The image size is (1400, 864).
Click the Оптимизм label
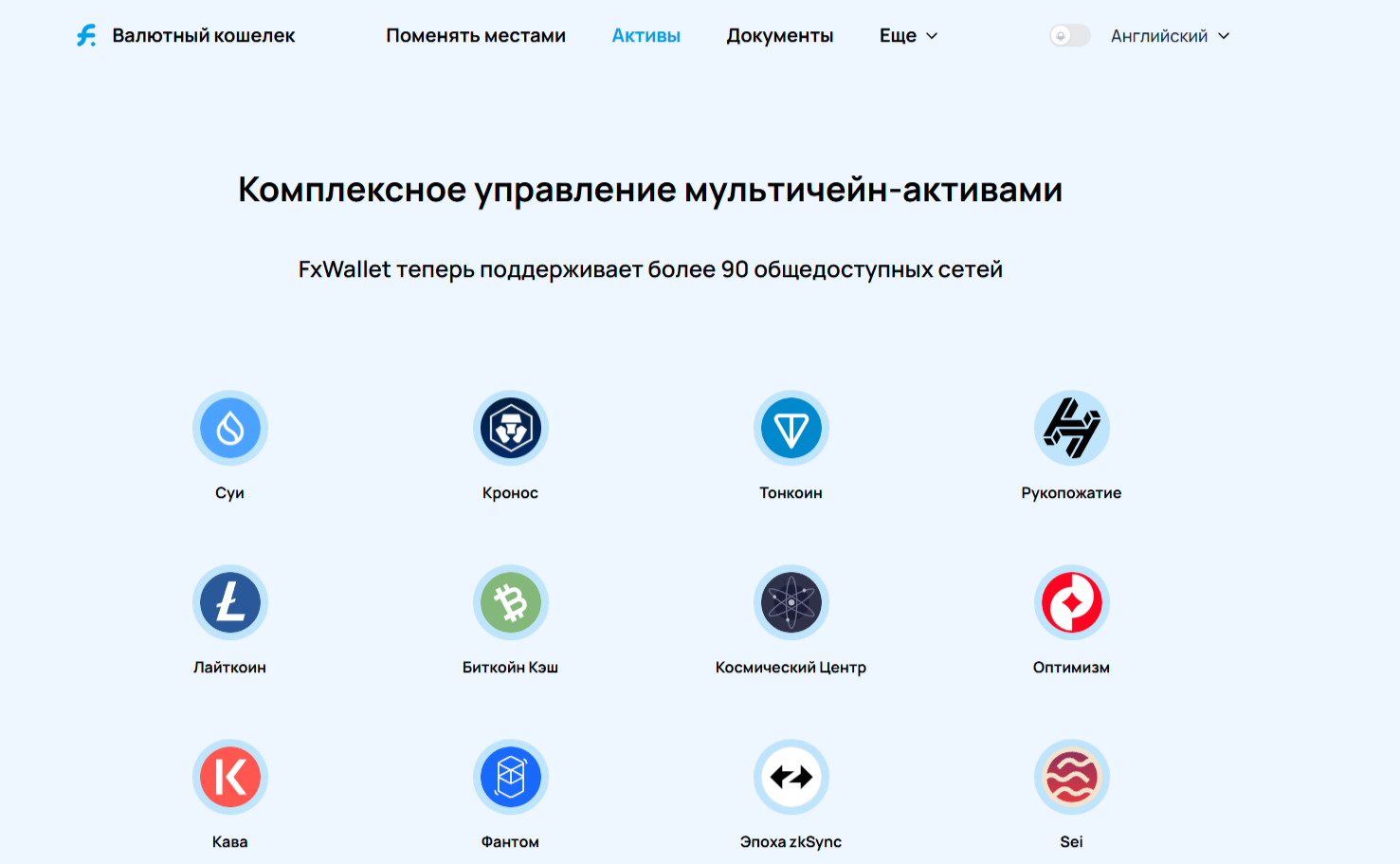(x=1071, y=668)
